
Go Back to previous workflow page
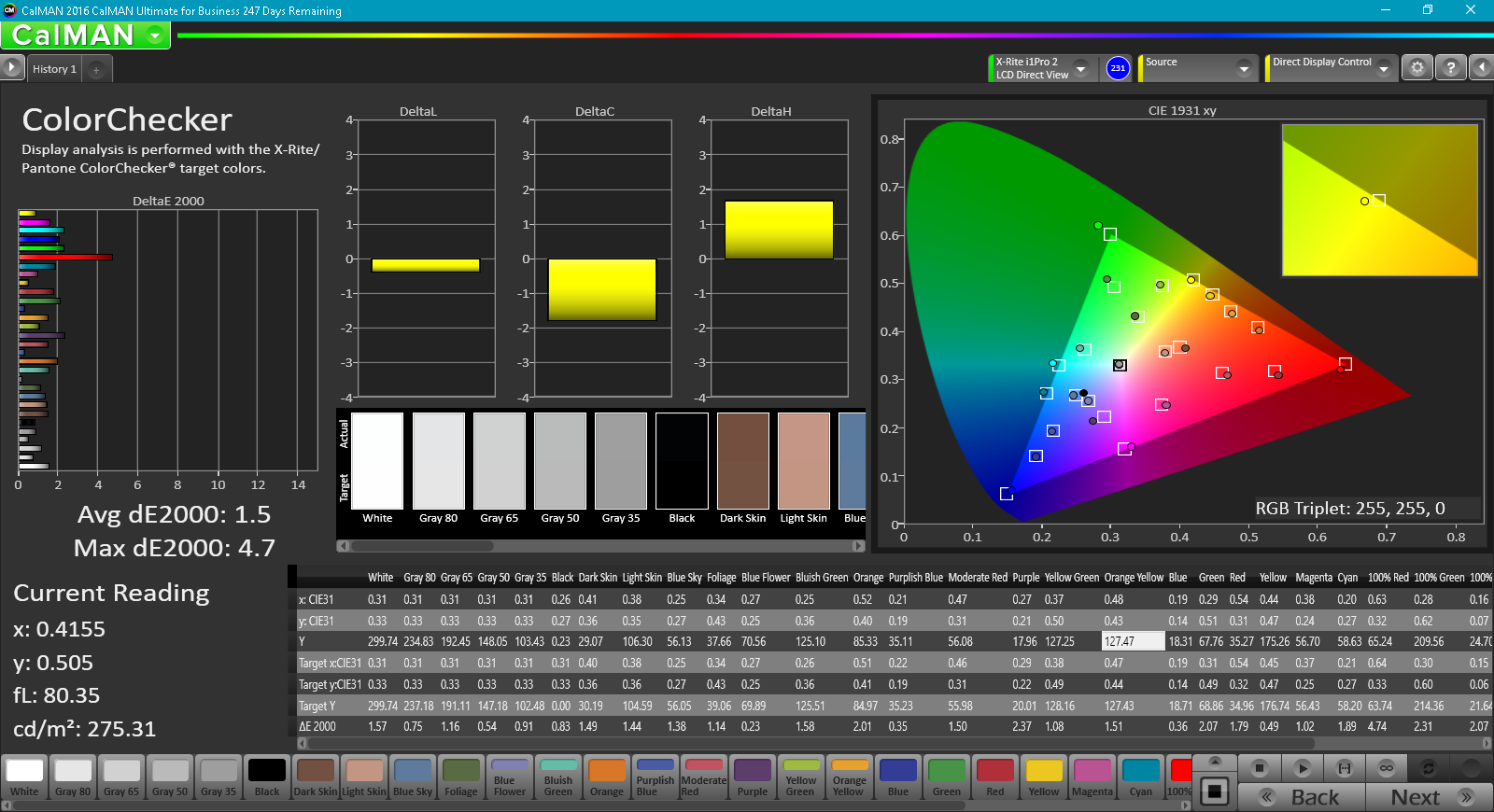pyautogui.click(x=1302, y=797)
